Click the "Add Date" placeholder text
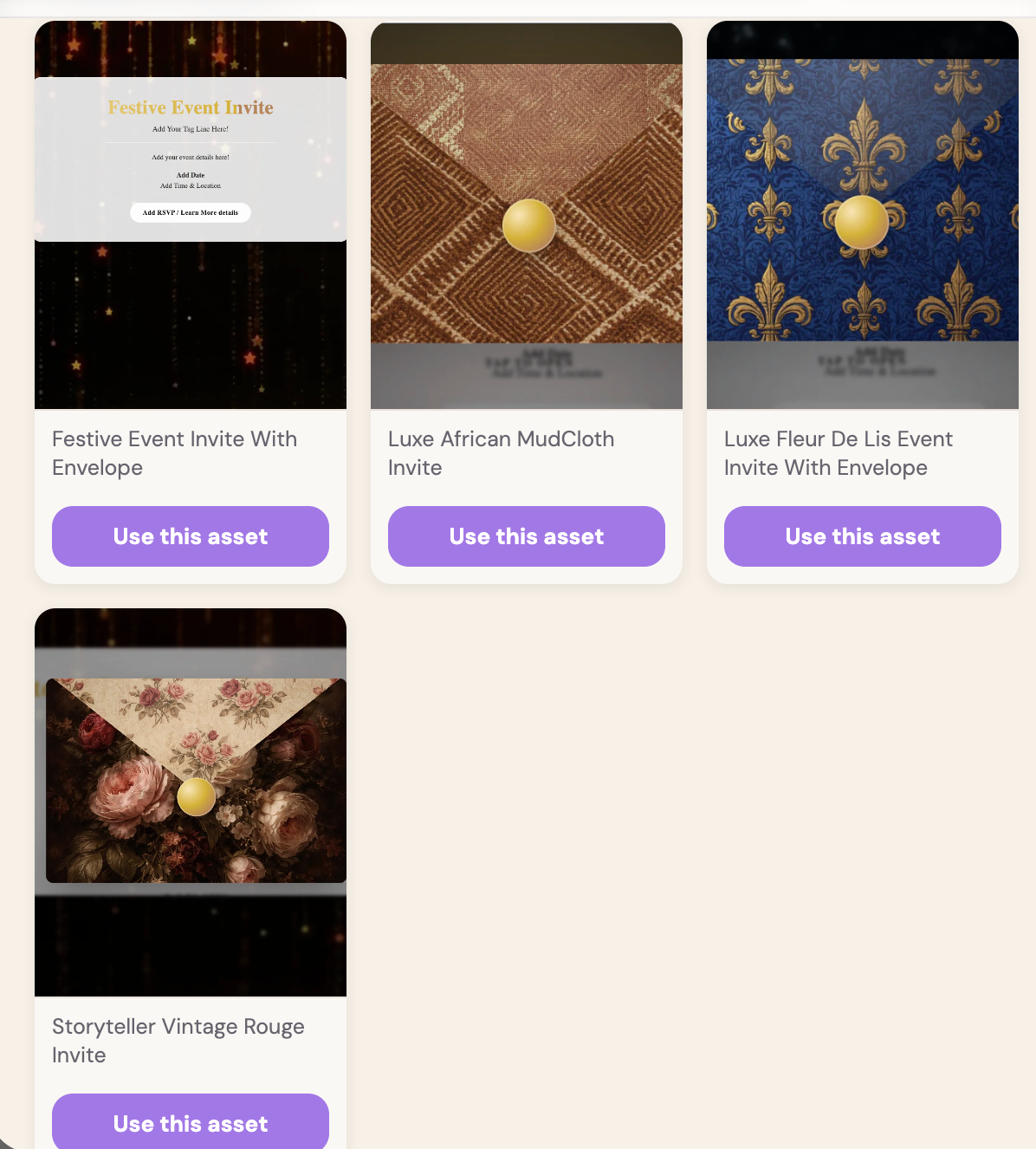The width and height of the screenshot is (1036, 1149). pos(189,174)
